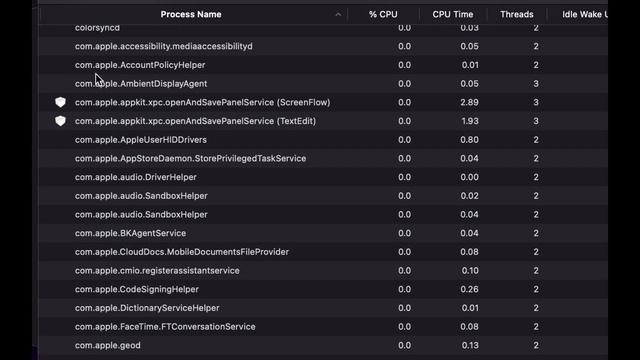640x360 pixels.
Task: Click the thread count 3 for AmbientDisplayAgent
Action: 536,84
